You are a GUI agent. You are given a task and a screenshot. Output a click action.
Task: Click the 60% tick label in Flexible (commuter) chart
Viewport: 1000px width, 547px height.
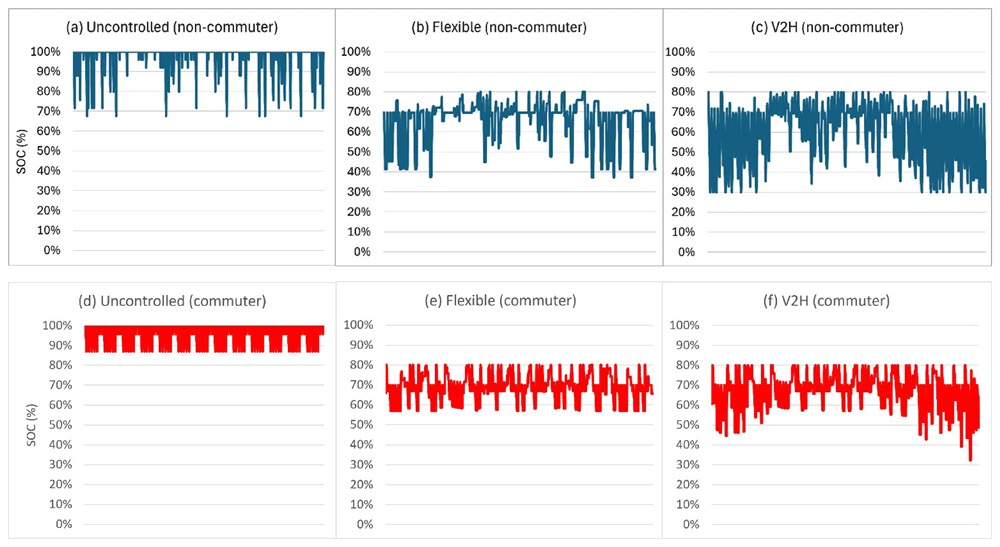[x=361, y=405]
